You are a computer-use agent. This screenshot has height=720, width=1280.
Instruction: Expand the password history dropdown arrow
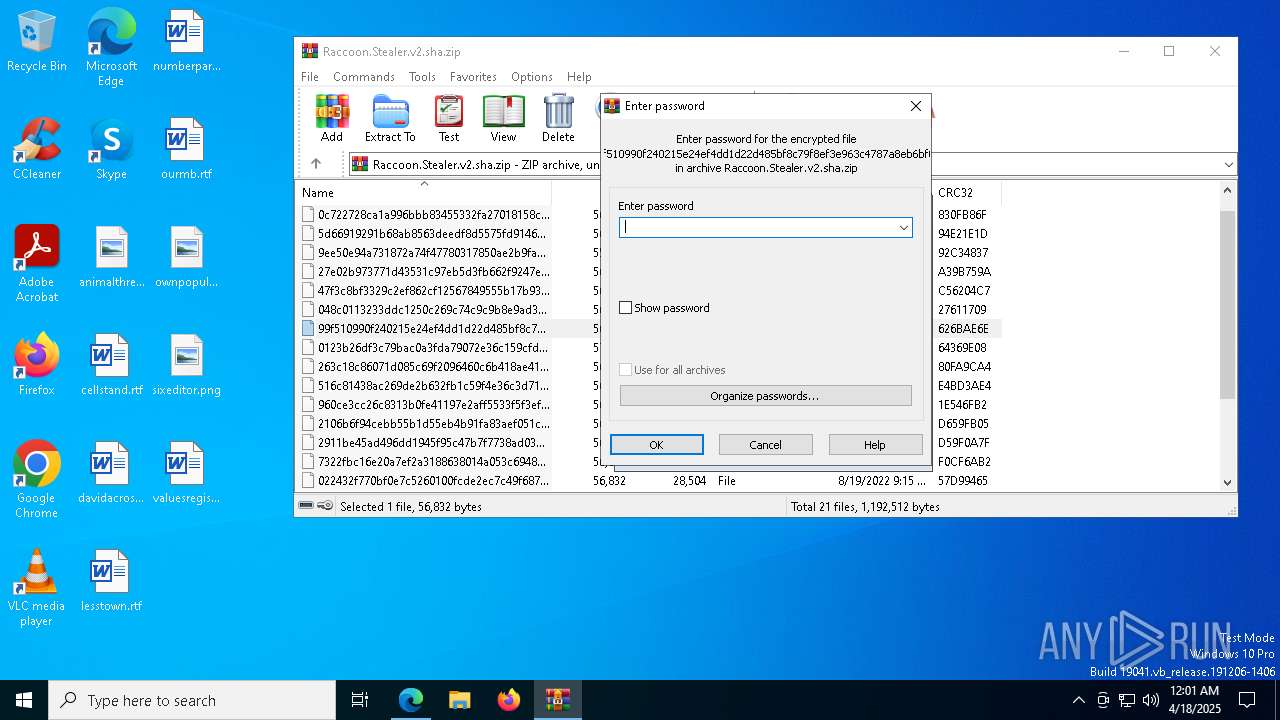click(903, 228)
